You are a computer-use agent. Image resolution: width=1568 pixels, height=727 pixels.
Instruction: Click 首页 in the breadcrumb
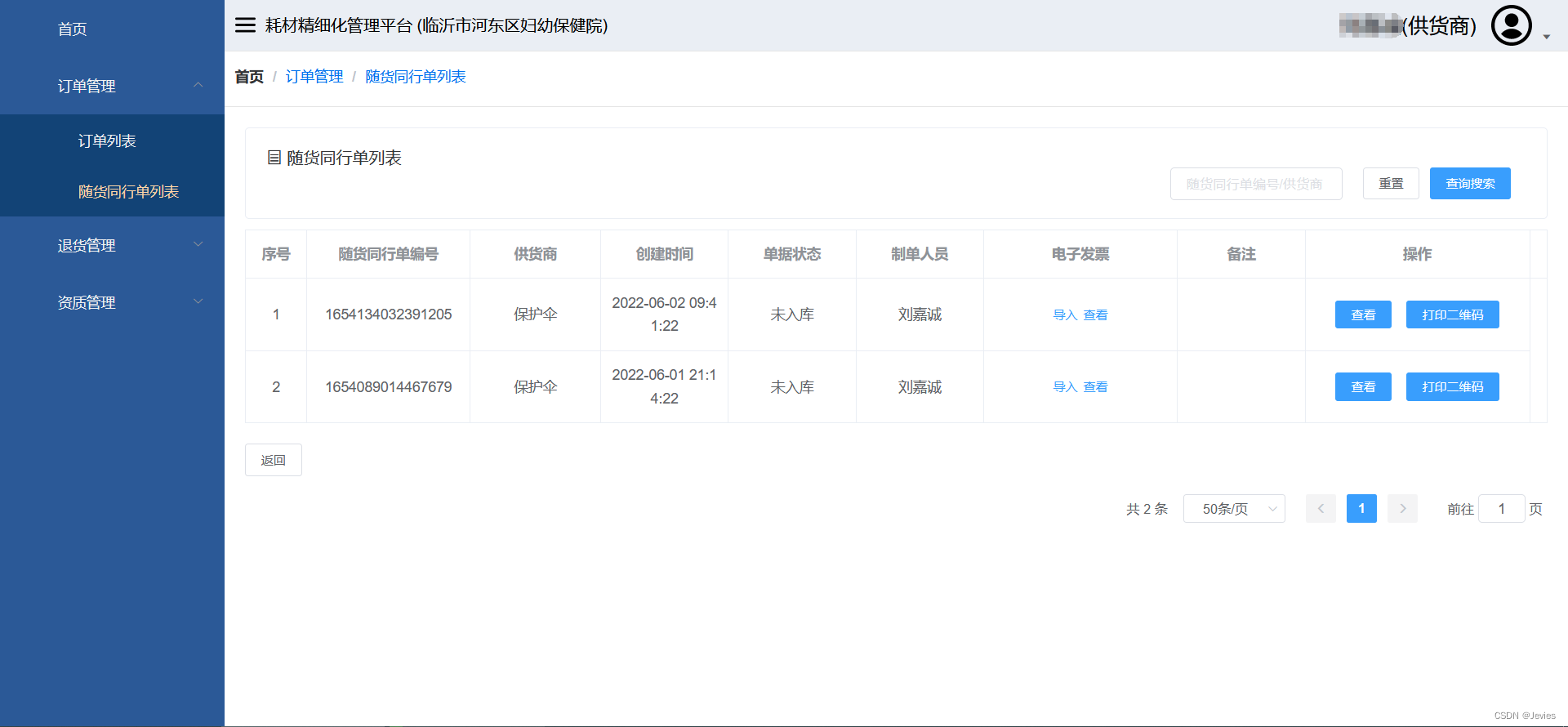tap(249, 77)
